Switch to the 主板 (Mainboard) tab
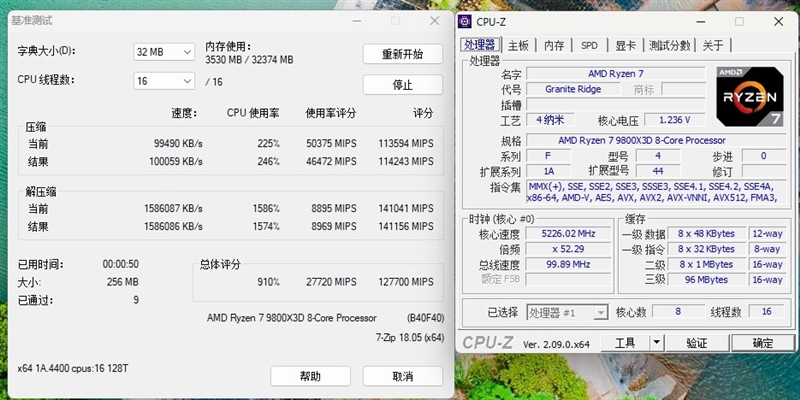This screenshot has width=800, height=400. click(x=518, y=45)
